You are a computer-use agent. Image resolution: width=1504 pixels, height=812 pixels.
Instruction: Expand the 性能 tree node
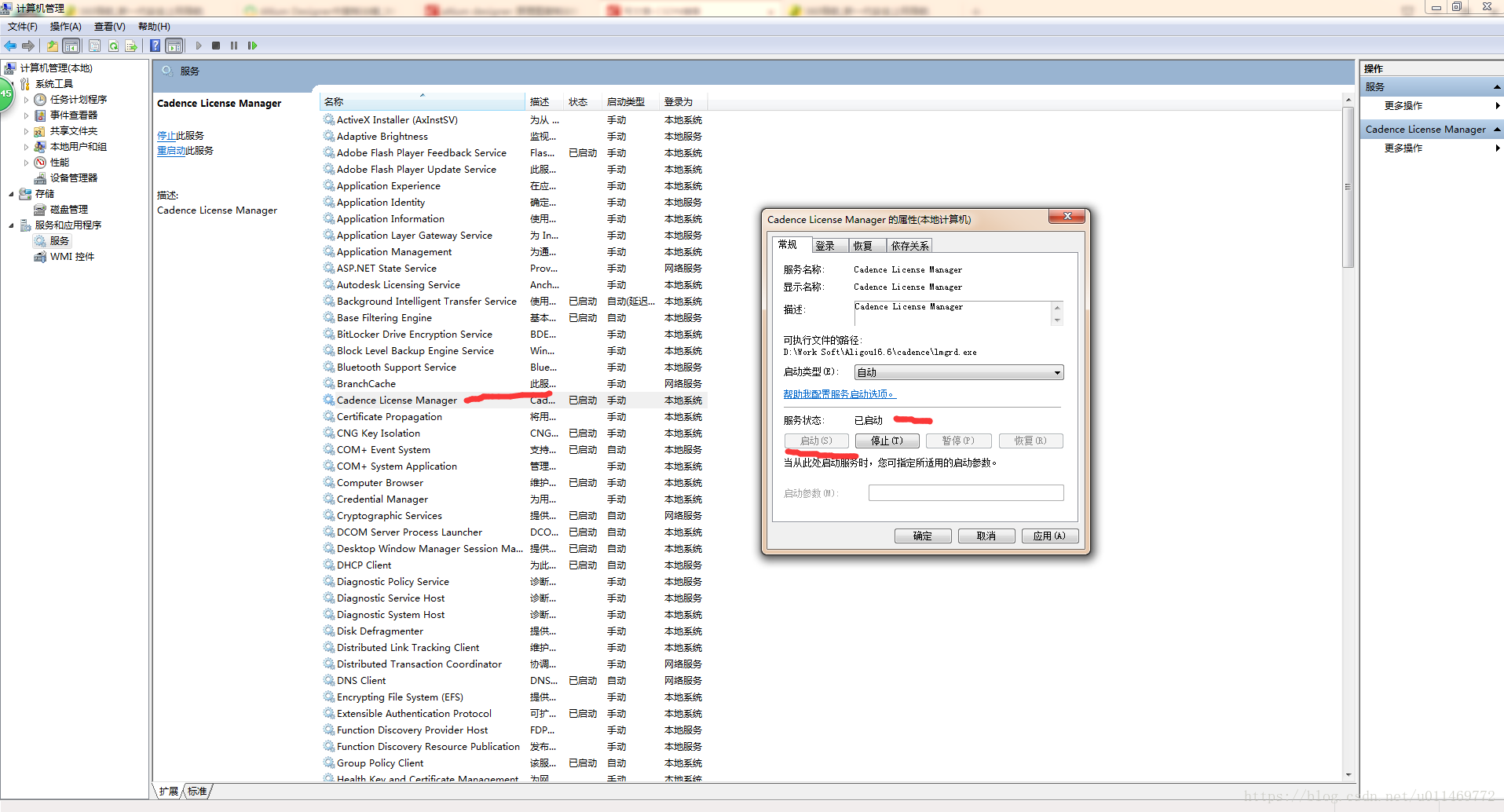tap(26, 163)
